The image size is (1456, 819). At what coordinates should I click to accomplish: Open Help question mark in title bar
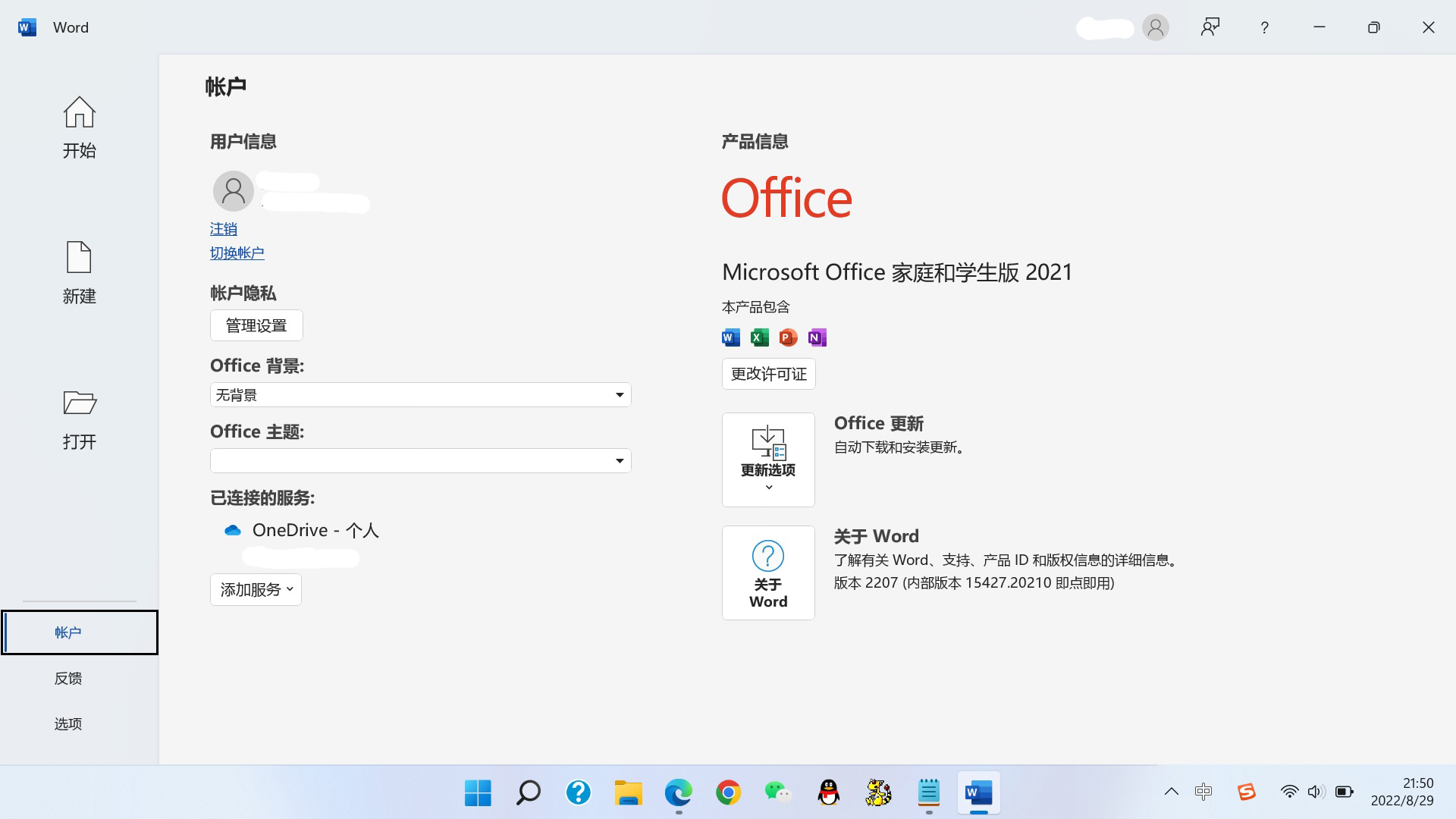pos(1265,27)
